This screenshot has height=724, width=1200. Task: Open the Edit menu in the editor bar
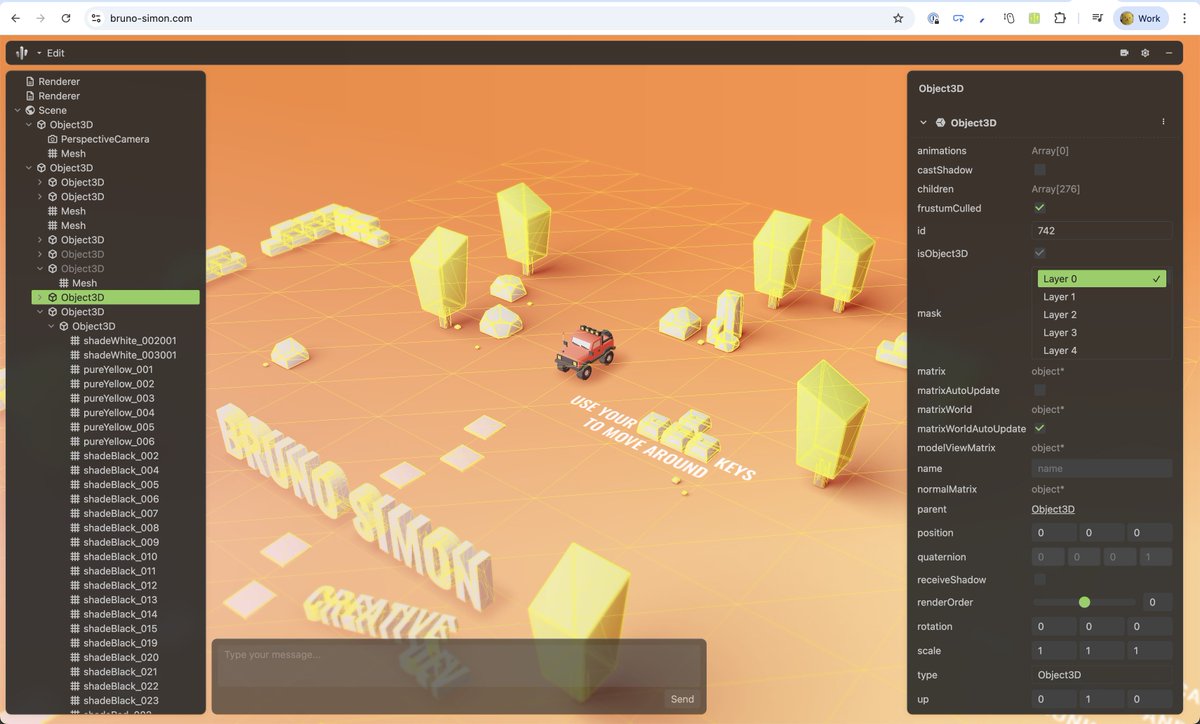(x=56, y=53)
